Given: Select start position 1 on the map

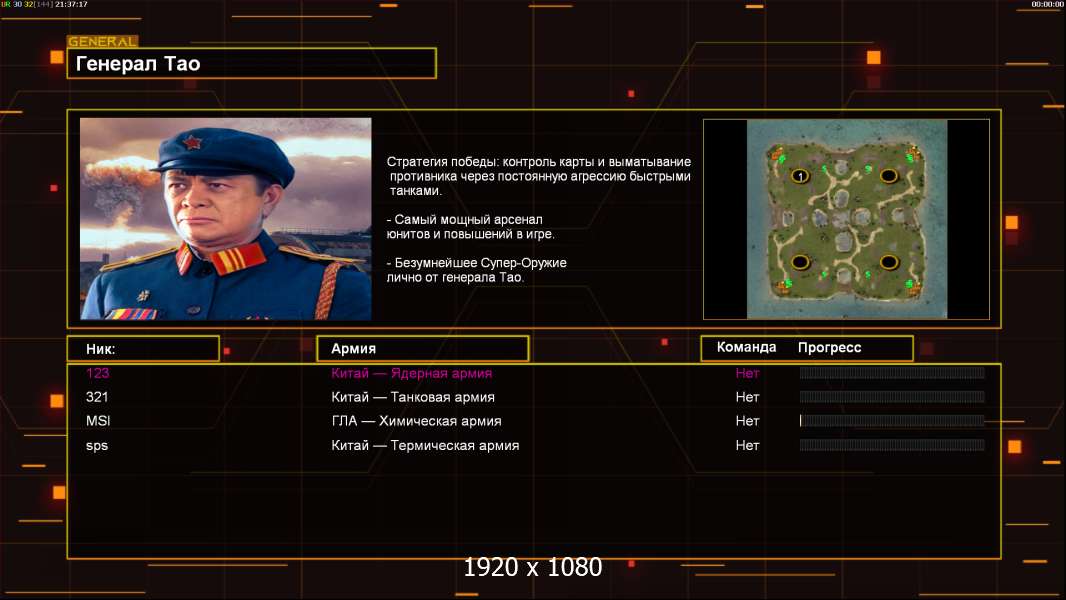Looking at the screenshot, I should pyautogui.click(x=800, y=176).
